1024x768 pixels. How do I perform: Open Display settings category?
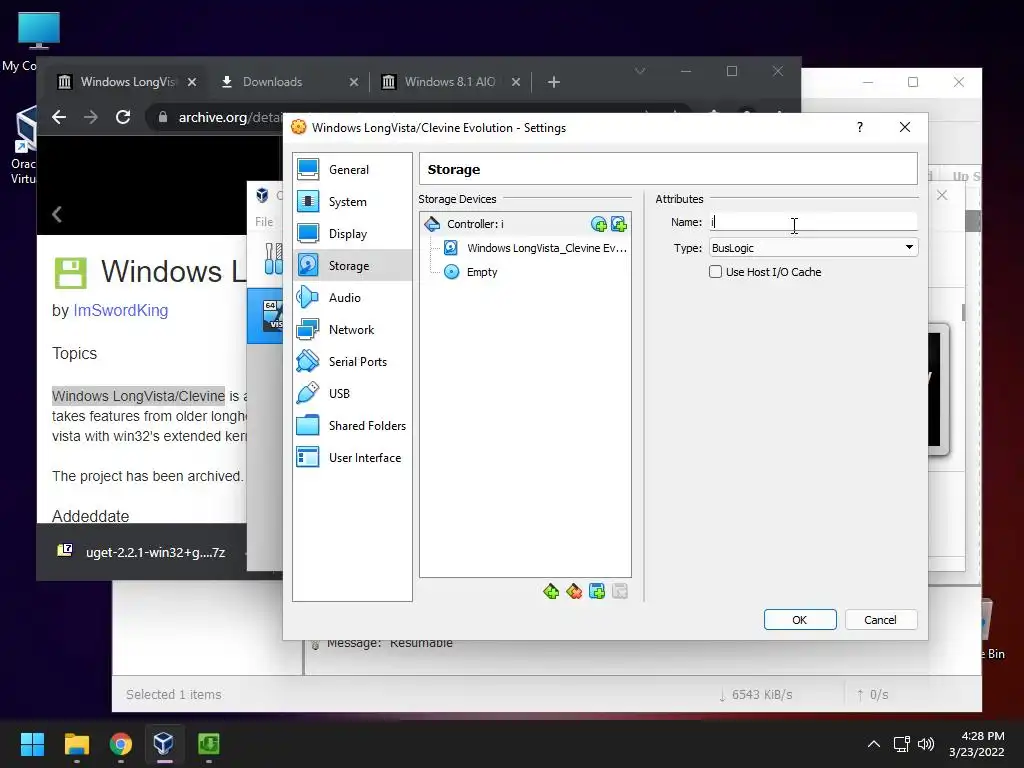pyautogui.click(x=352, y=234)
